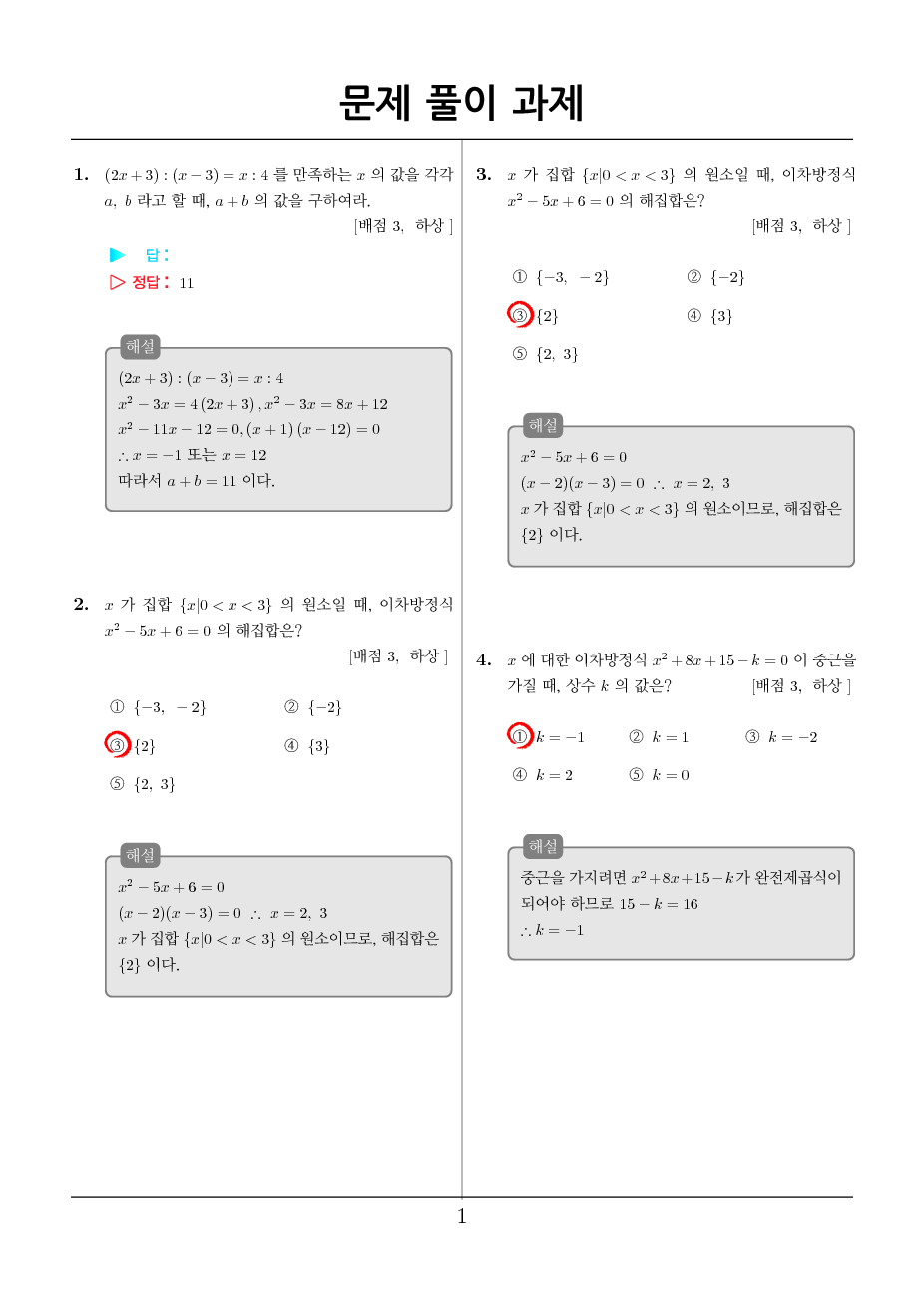Click the 해설 tag on problem 1 box

click(x=141, y=347)
